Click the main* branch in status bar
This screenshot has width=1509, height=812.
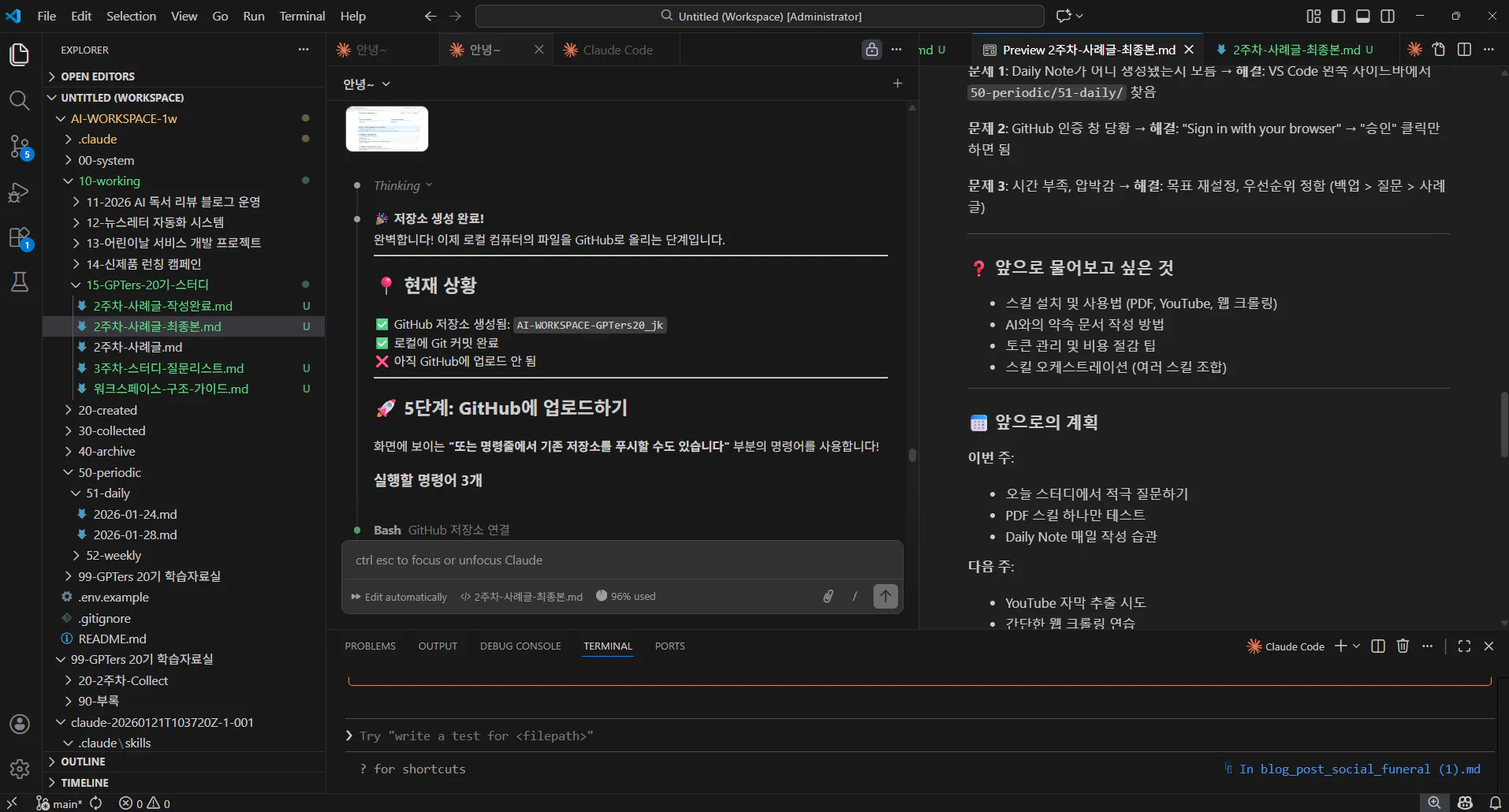point(59,803)
